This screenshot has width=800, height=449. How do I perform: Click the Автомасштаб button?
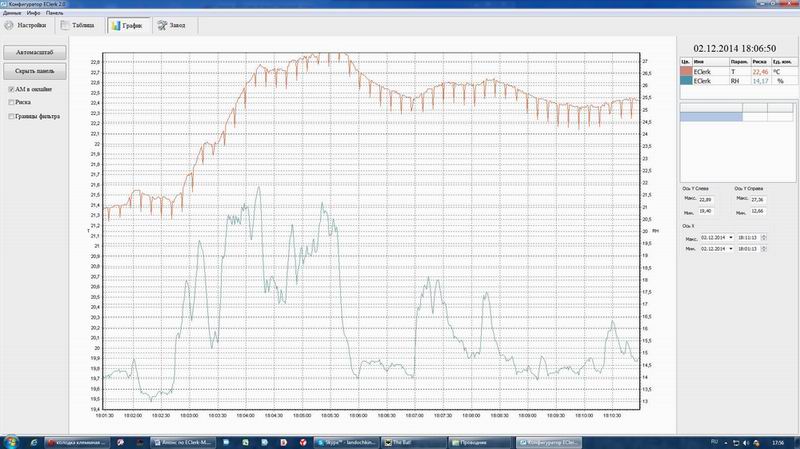[35, 50]
